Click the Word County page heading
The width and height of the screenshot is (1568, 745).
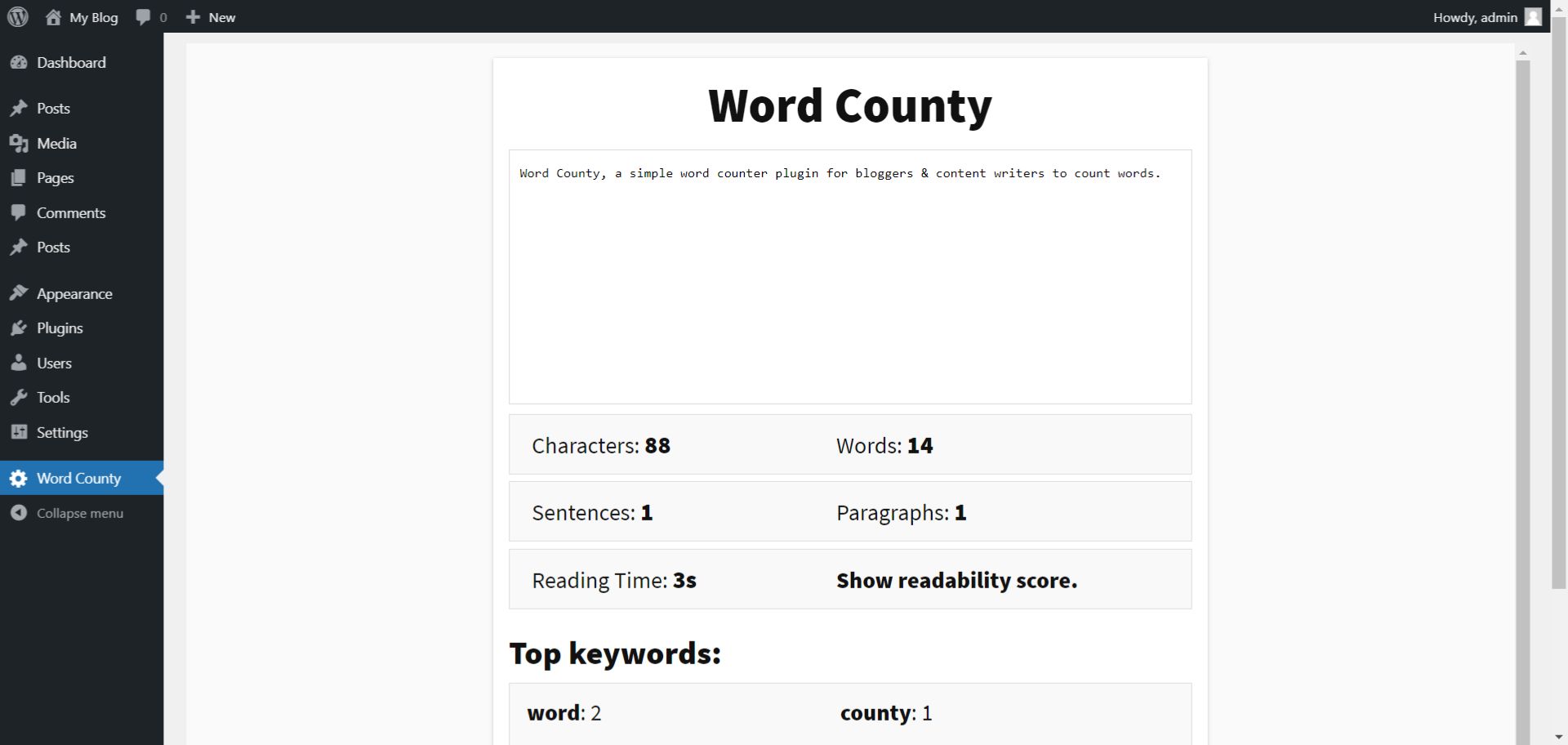[850, 105]
